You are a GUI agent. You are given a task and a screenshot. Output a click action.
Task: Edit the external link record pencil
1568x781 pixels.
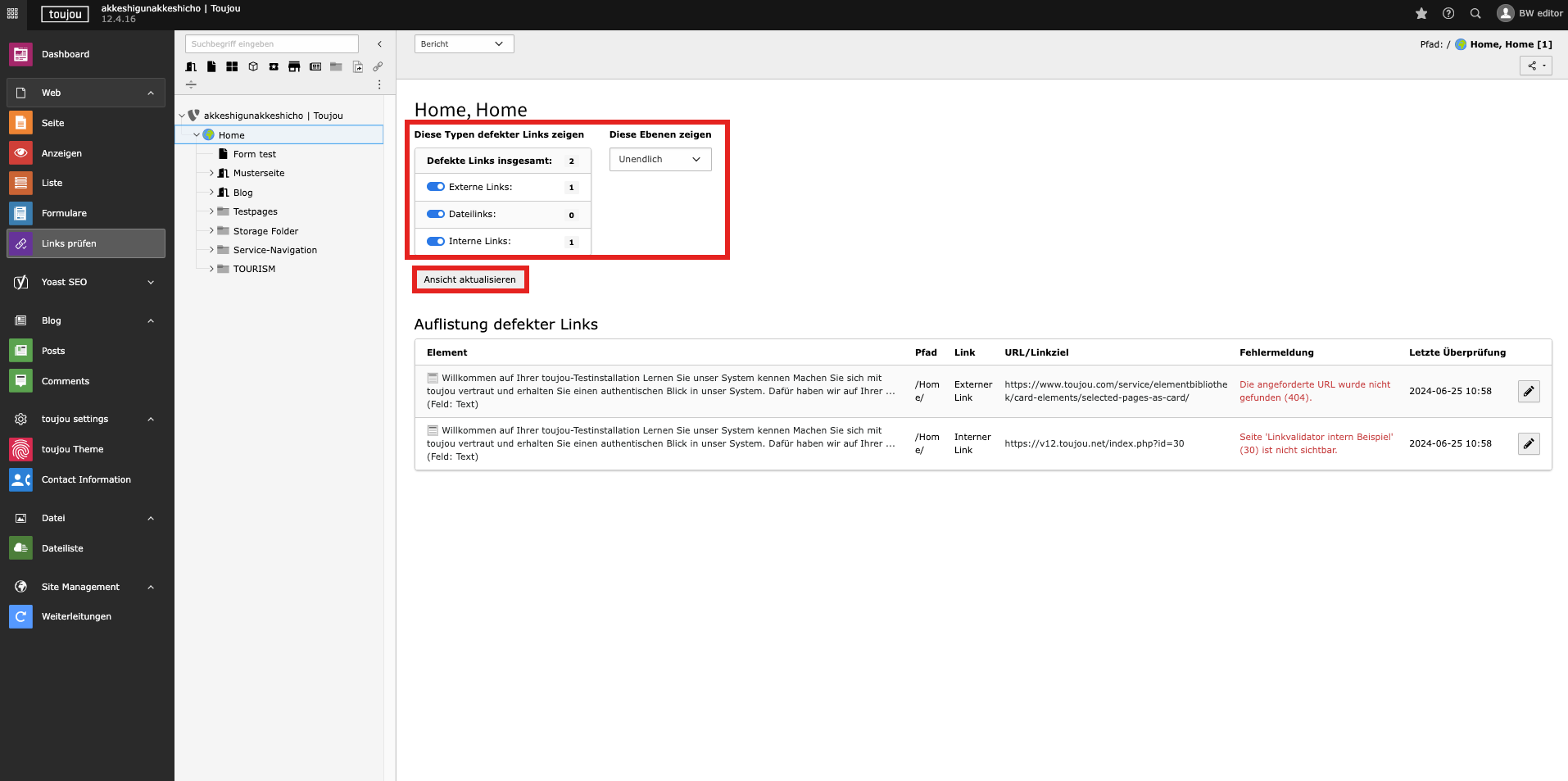pos(1529,392)
